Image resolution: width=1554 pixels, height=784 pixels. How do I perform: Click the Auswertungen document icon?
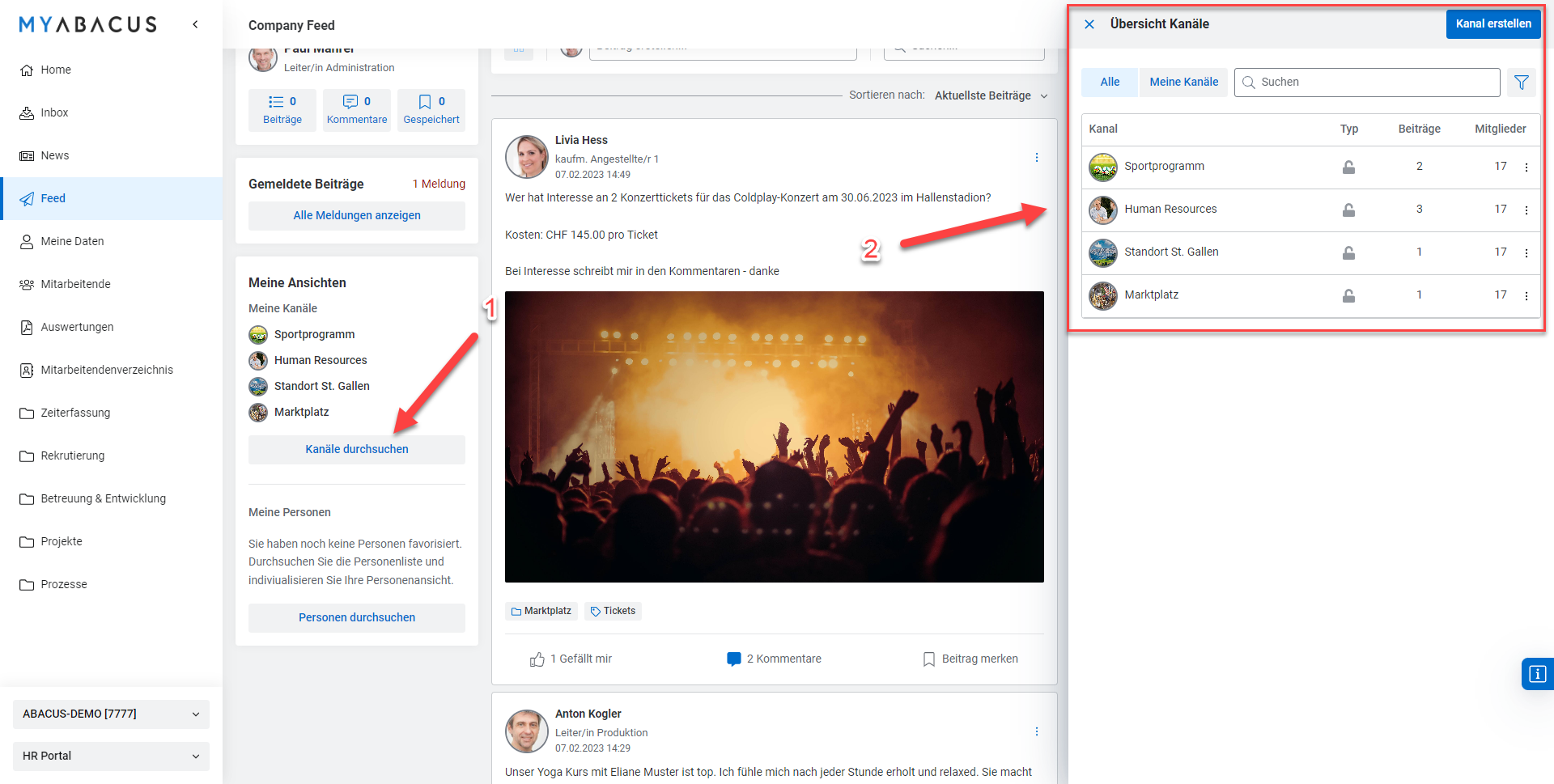pyautogui.click(x=27, y=327)
